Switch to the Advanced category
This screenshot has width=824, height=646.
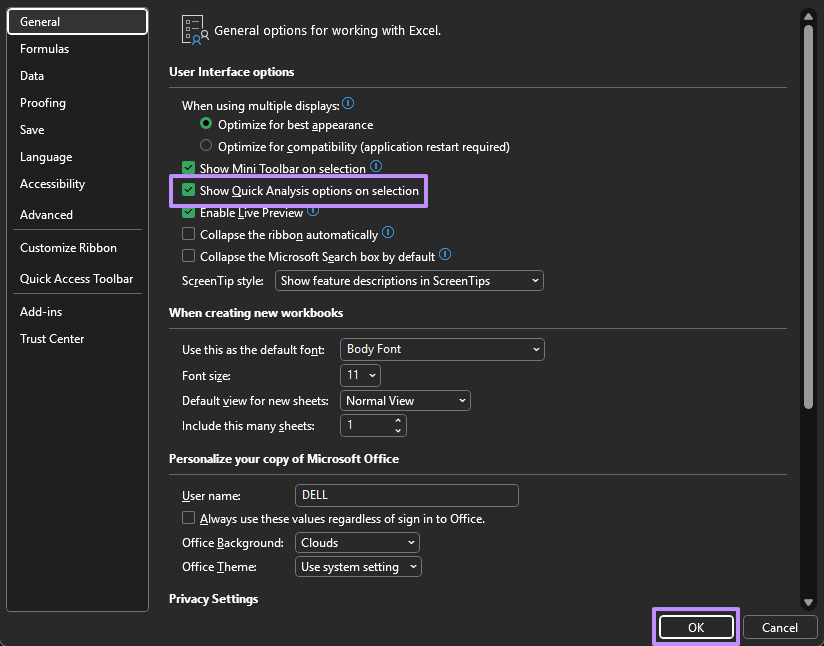click(46, 214)
